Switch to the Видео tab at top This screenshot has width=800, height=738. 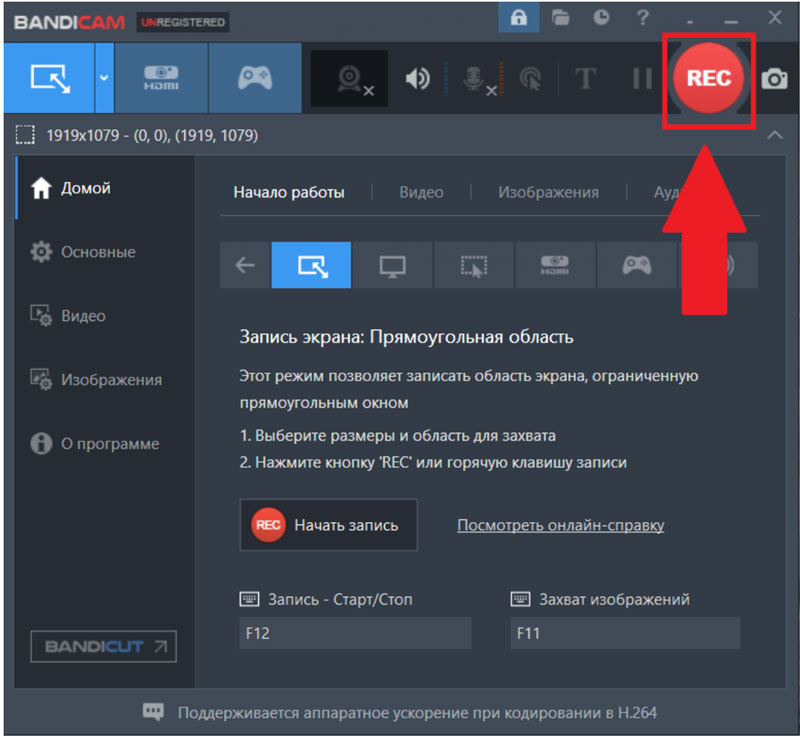pos(421,192)
